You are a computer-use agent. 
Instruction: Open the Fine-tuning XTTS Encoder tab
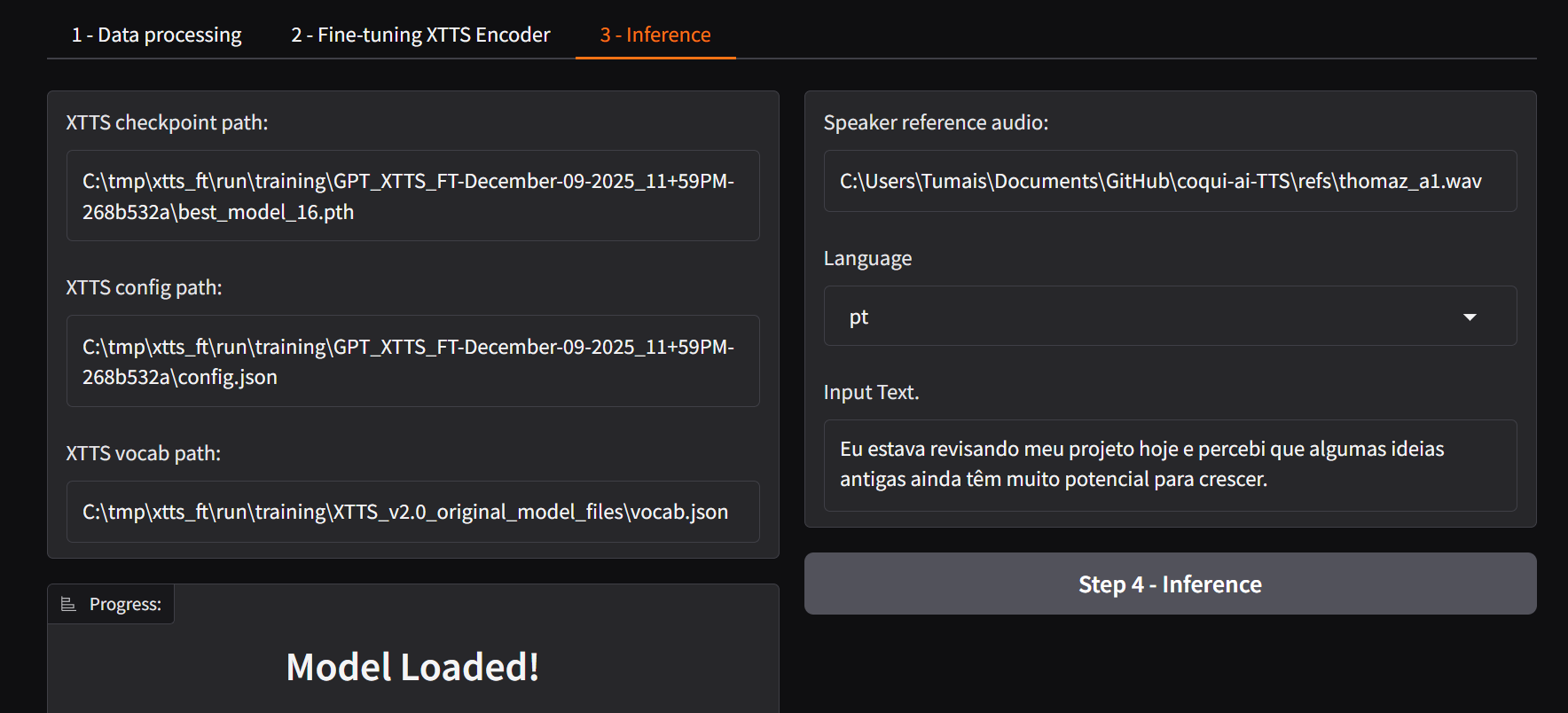click(x=420, y=35)
